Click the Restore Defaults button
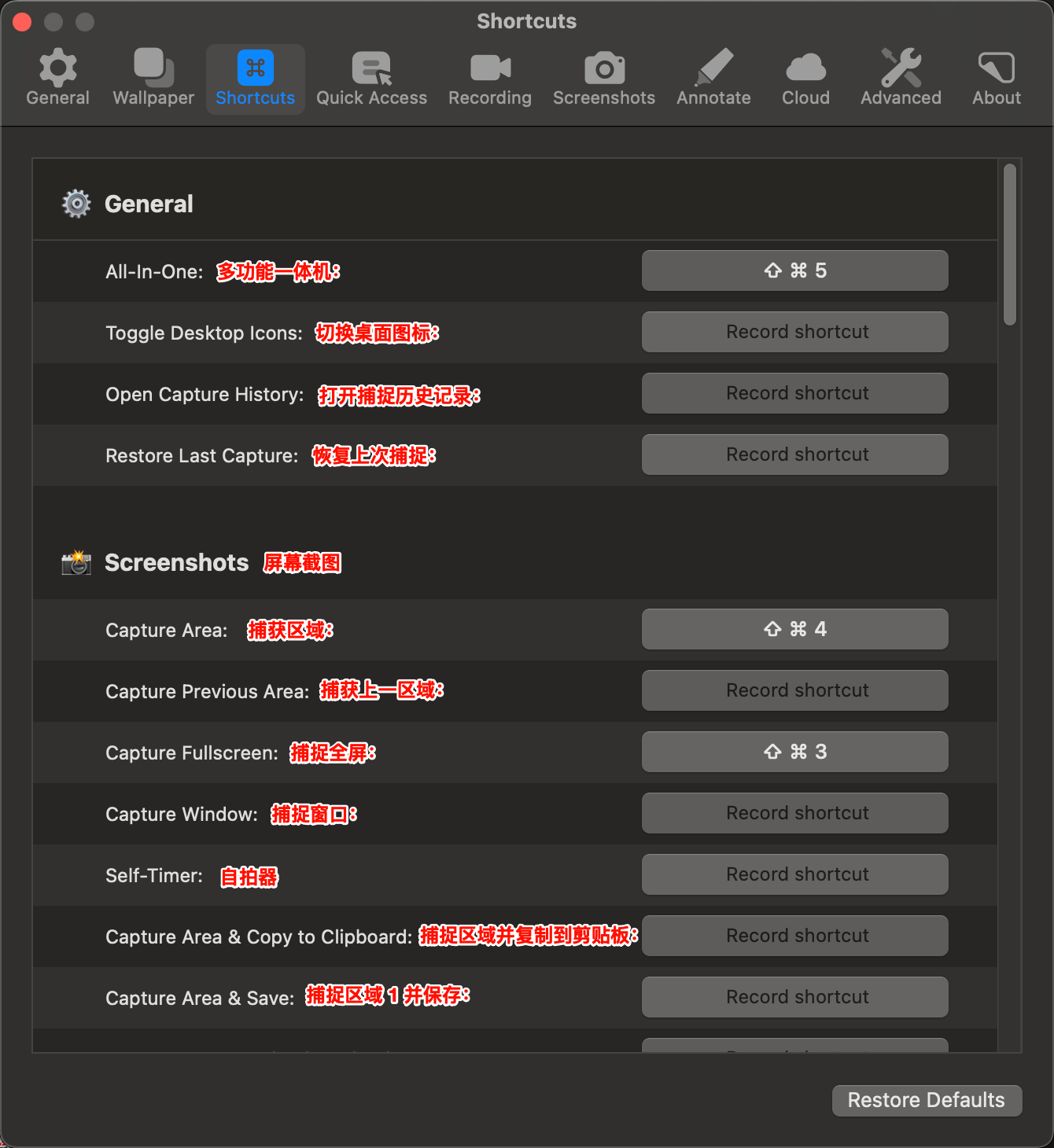This screenshot has width=1054, height=1148. pyautogui.click(x=926, y=1100)
